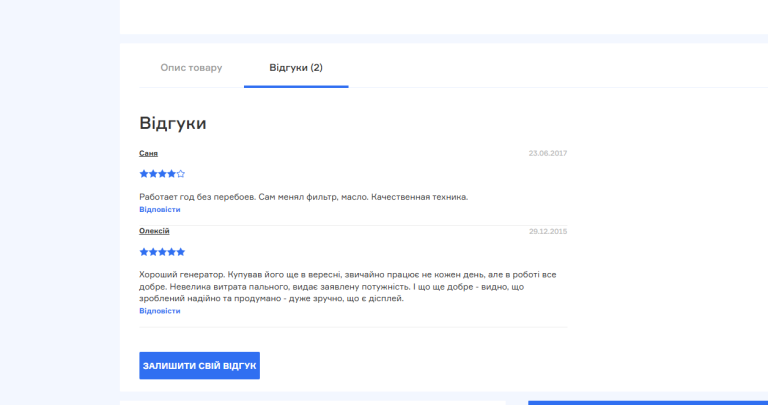The height and width of the screenshot is (405, 768).
Task: Click the Відгуки section heading
Action: [173, 123]
